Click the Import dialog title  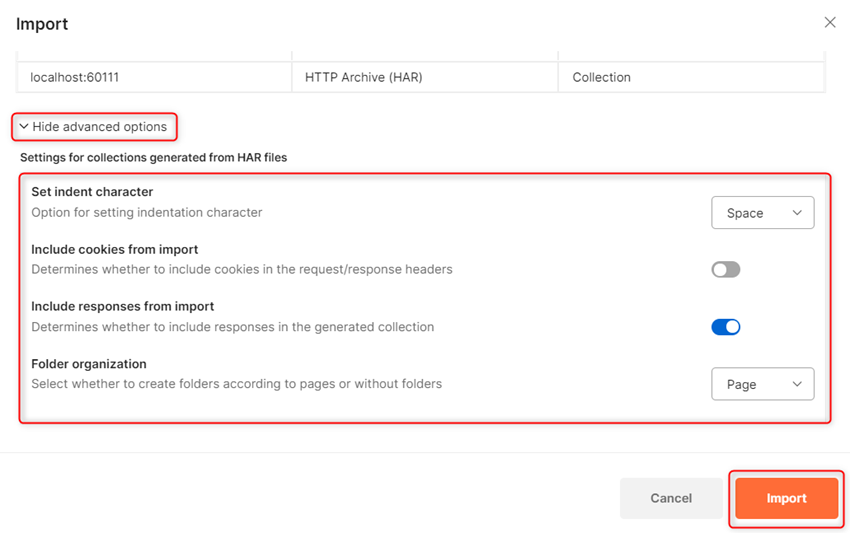pos(42,23)
